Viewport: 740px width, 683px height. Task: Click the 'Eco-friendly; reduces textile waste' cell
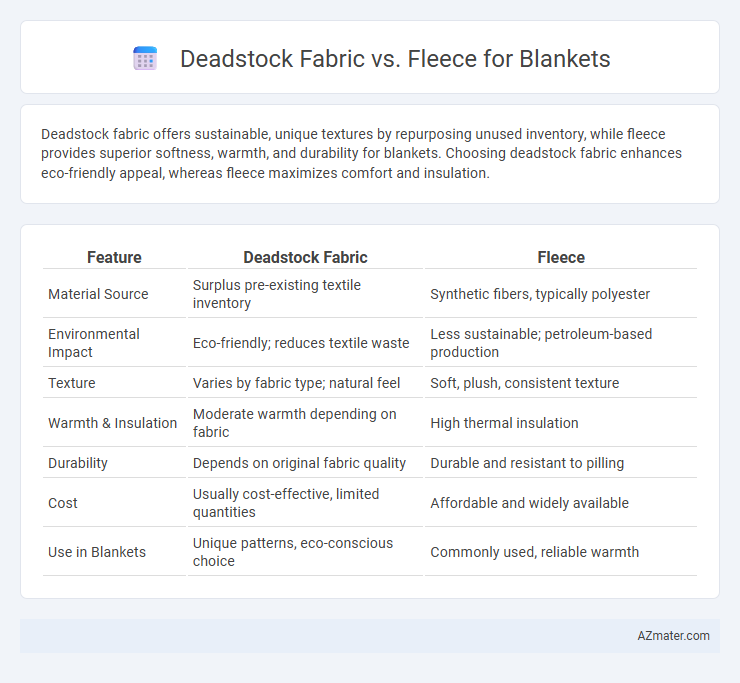pos(305,343)
